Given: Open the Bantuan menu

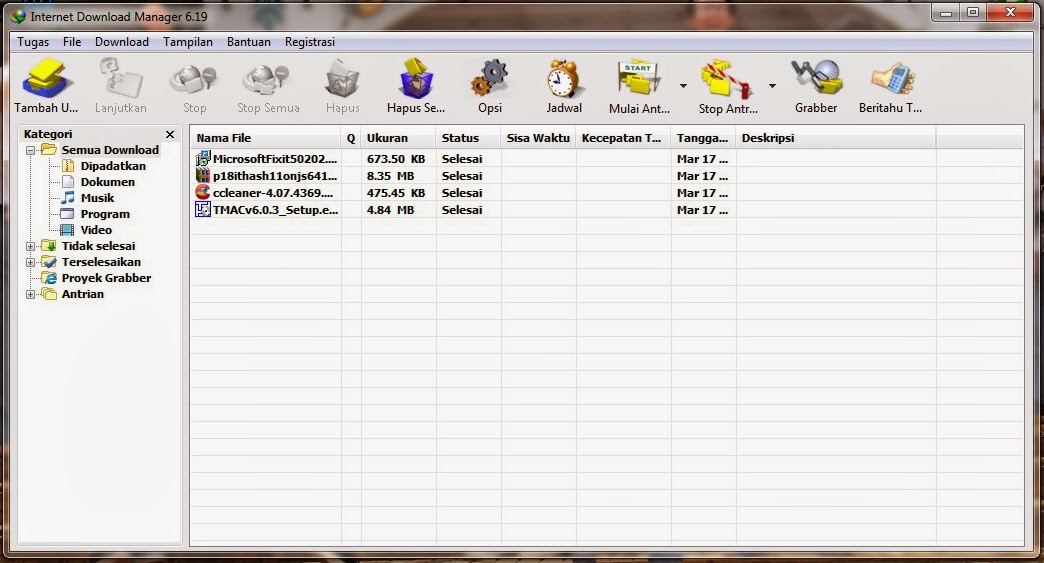Looking at the screenshot, I should click(248, 42).
